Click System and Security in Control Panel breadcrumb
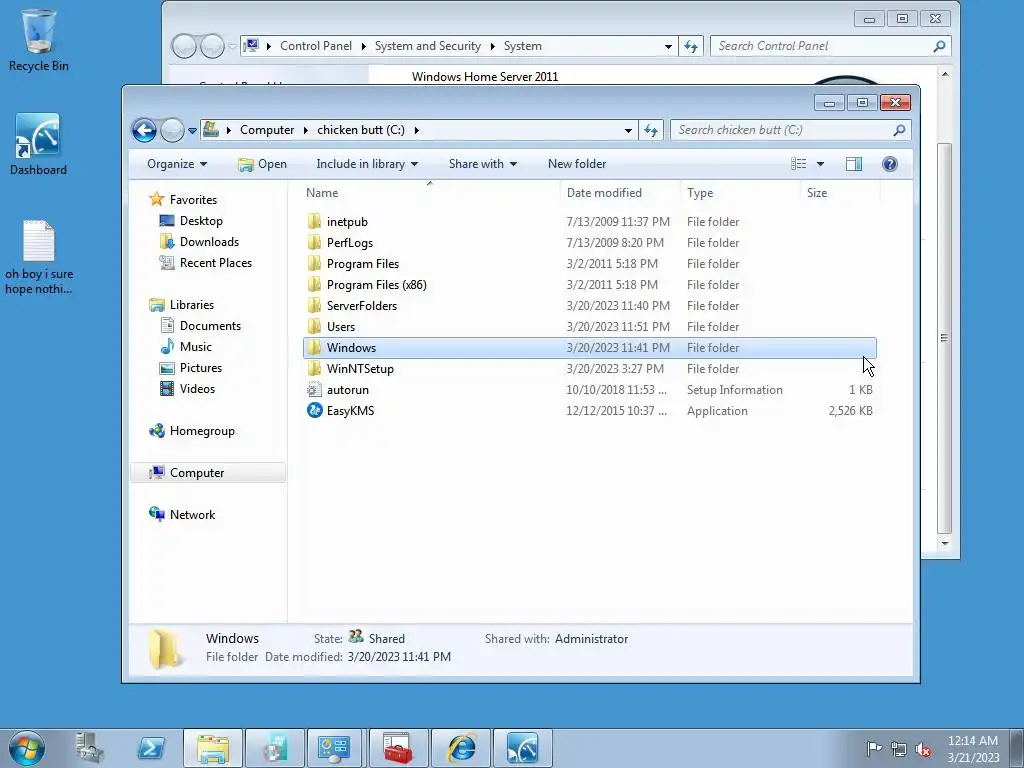This screenshot has height=768, width=1024. pyautogui.click(x=427, y=46)
